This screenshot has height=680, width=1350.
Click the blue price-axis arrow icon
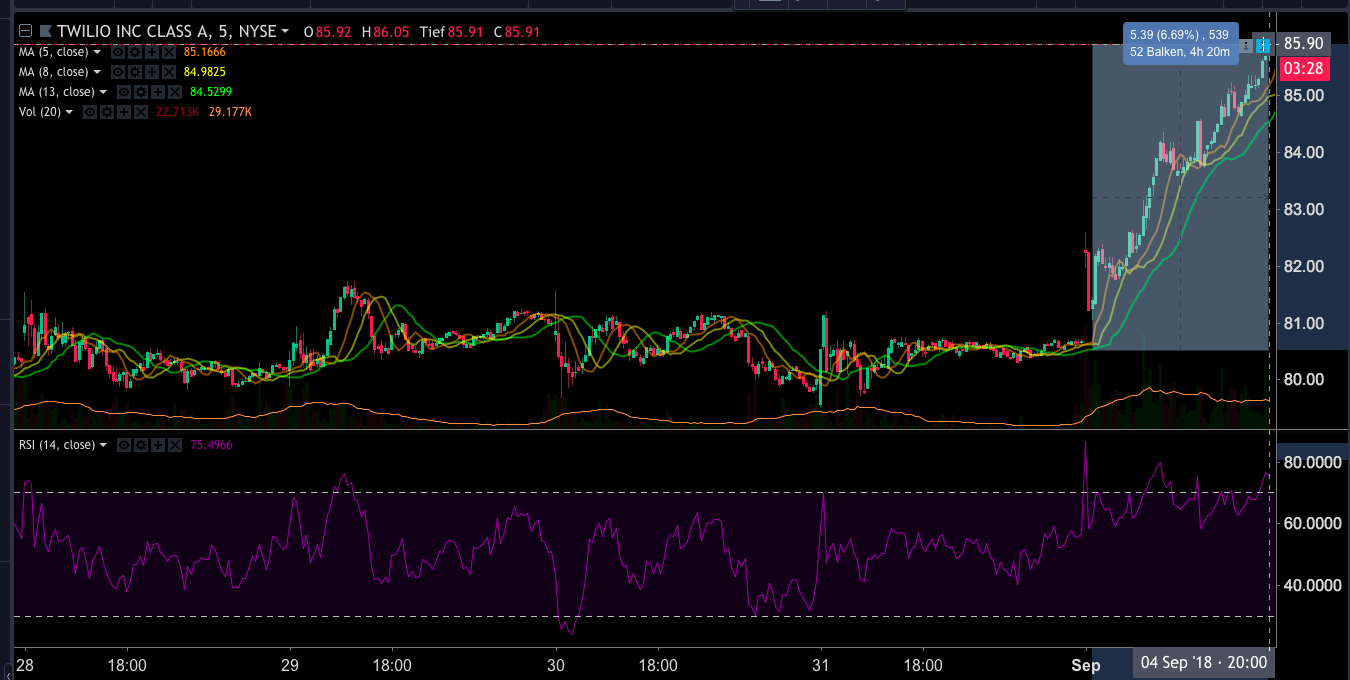1264,45
